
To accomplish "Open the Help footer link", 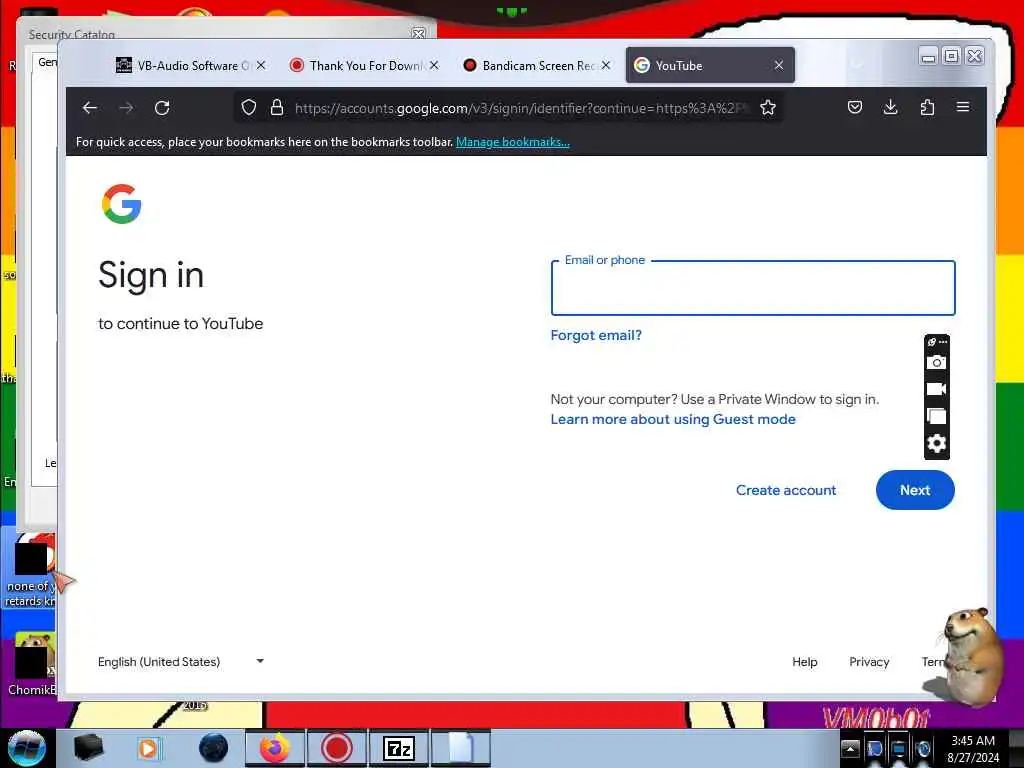I will coord(805,662).
